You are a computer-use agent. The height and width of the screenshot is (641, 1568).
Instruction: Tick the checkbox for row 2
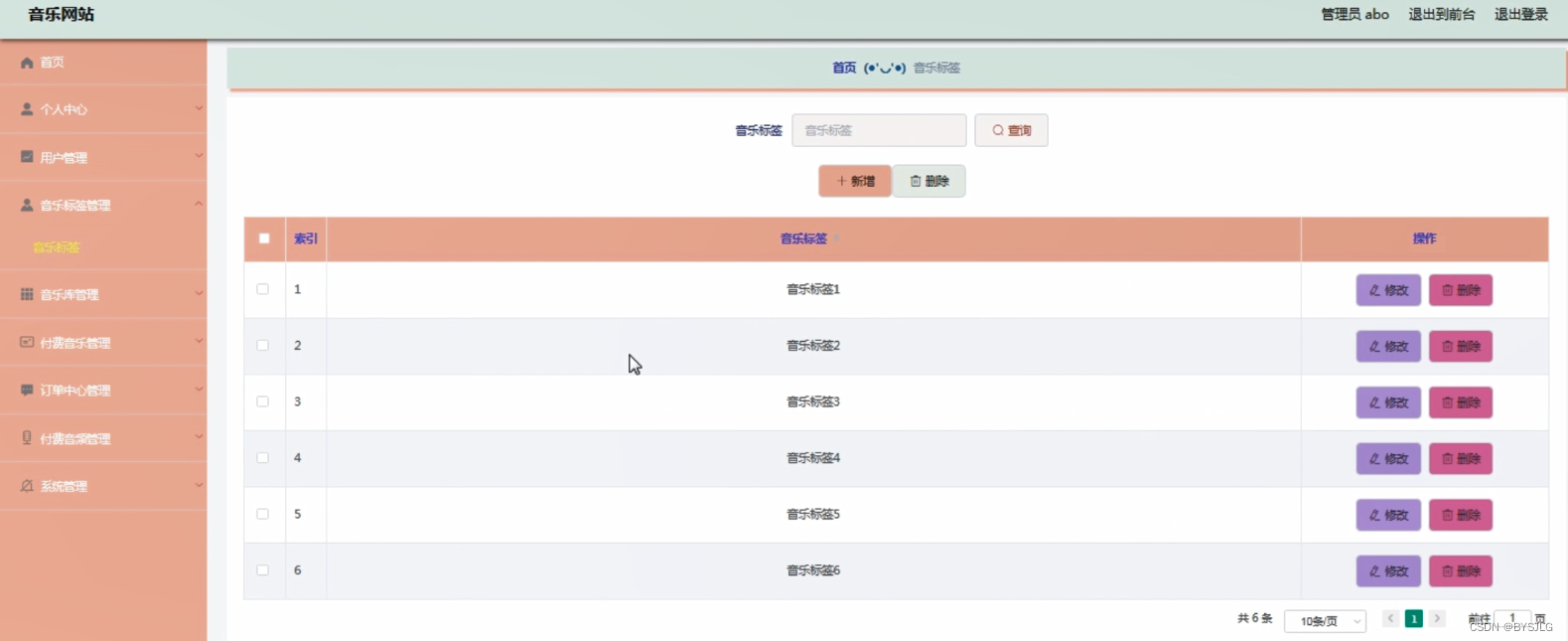(x=262, y=345)
